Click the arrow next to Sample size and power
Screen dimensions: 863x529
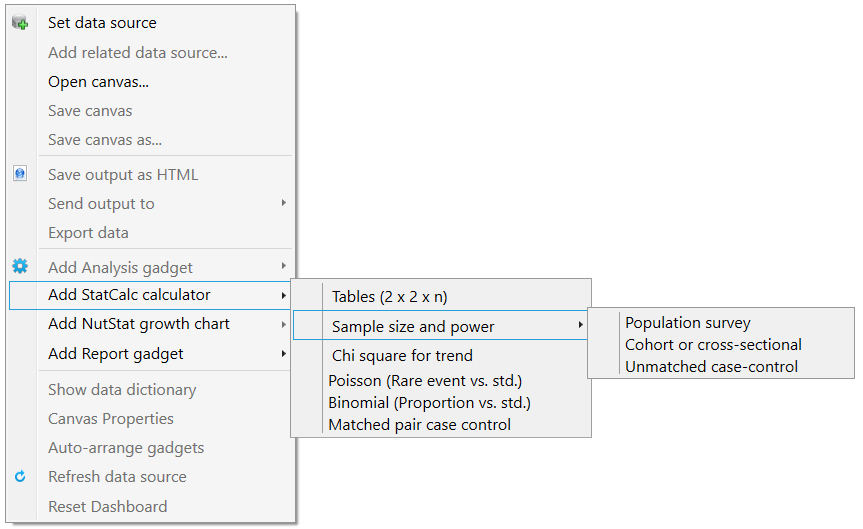[581, 325]
